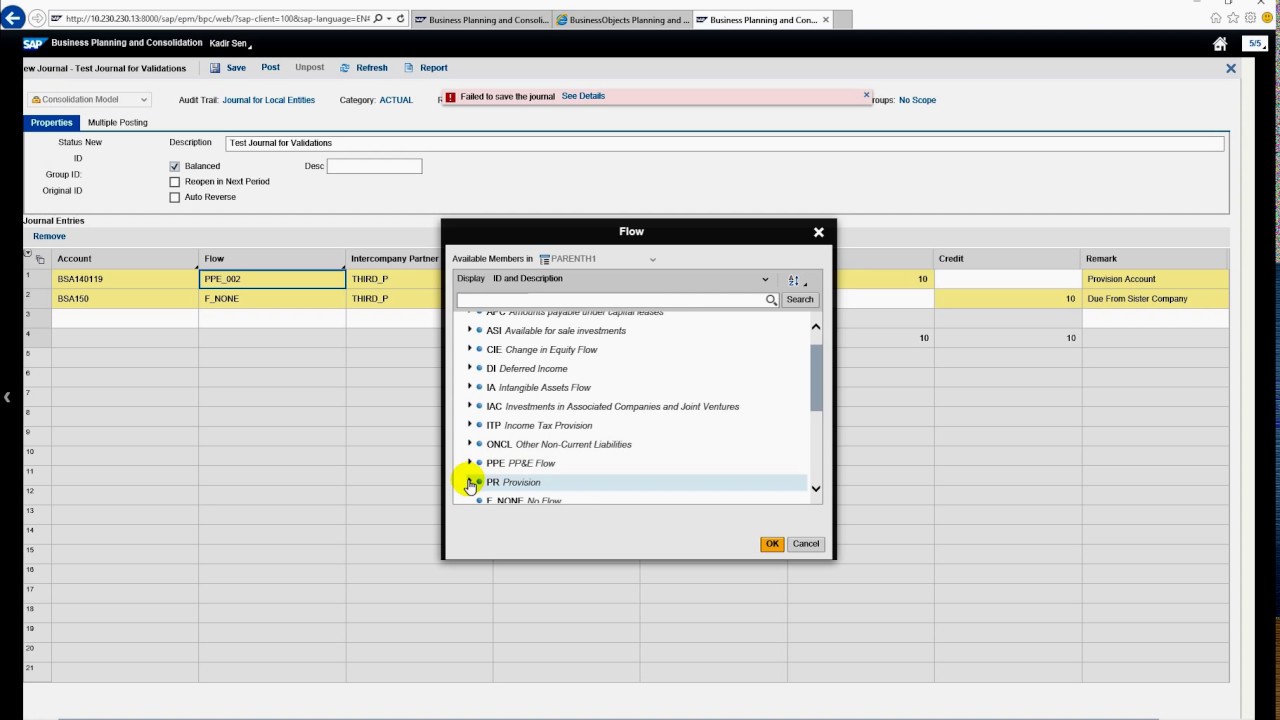Expand the IA Intangible Assets node
Image resolution: width=1280 pixels, height=720 pixels.
tap(469, 387)
